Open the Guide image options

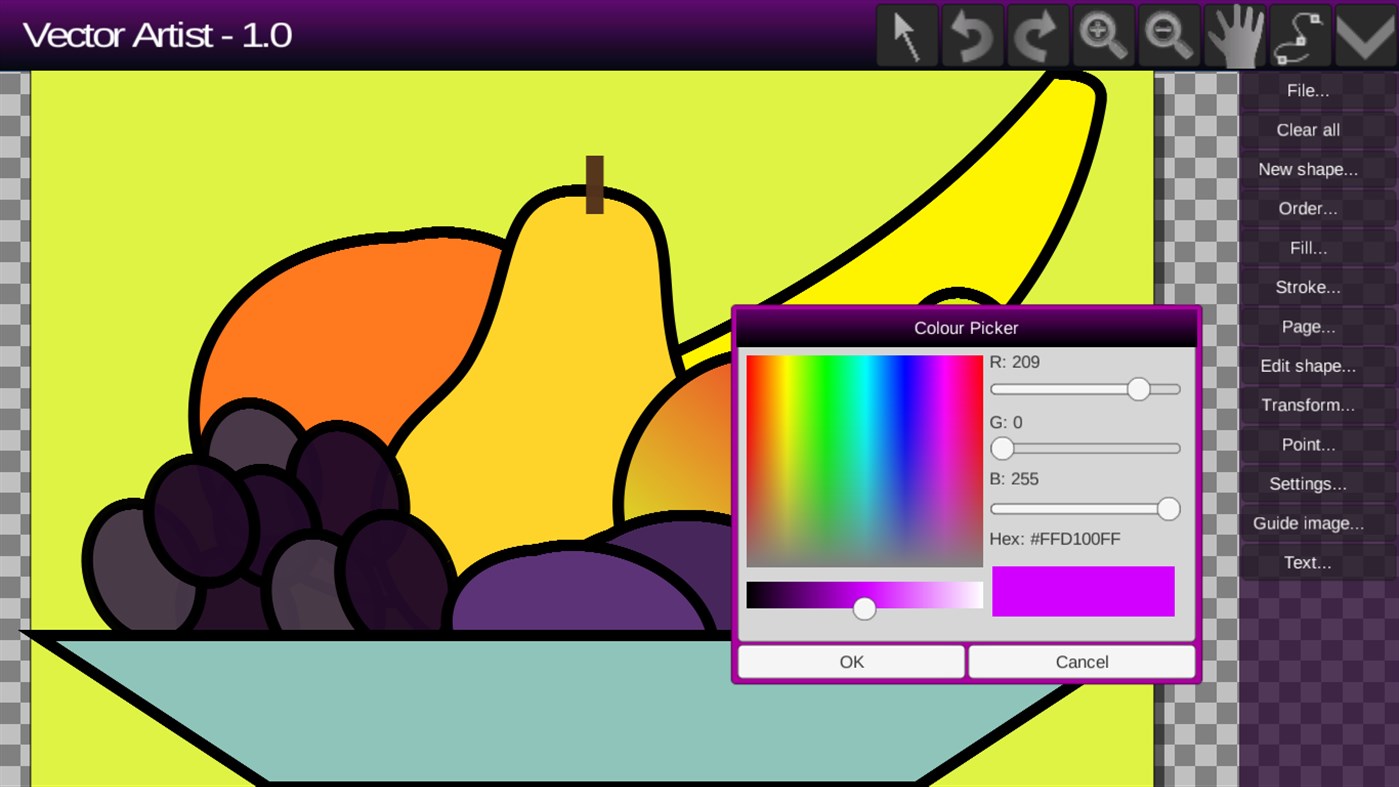(x=1307, y=522)
